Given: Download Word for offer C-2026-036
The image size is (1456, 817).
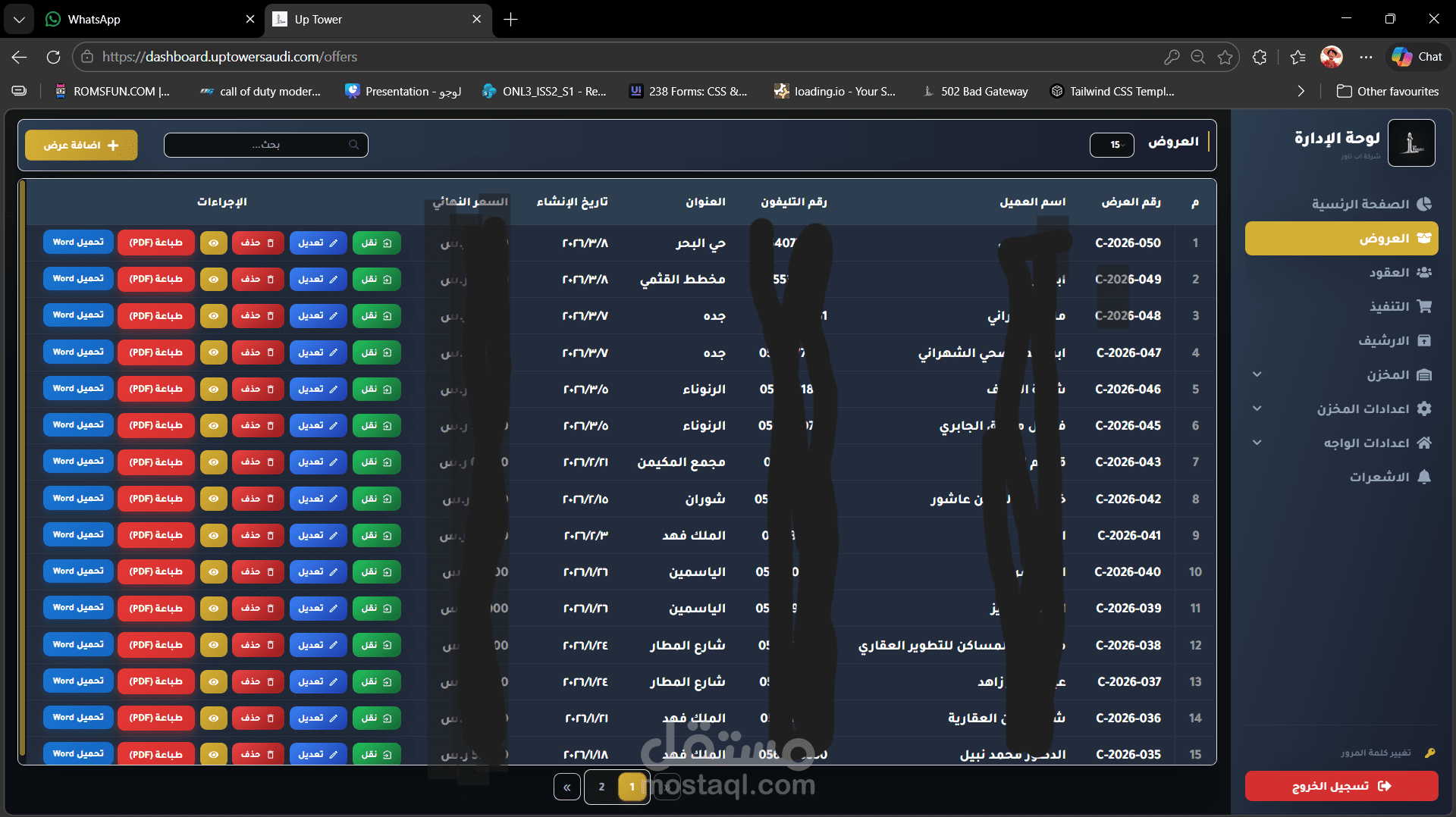Looking at the screenshot, I should [x=78, y=718].
